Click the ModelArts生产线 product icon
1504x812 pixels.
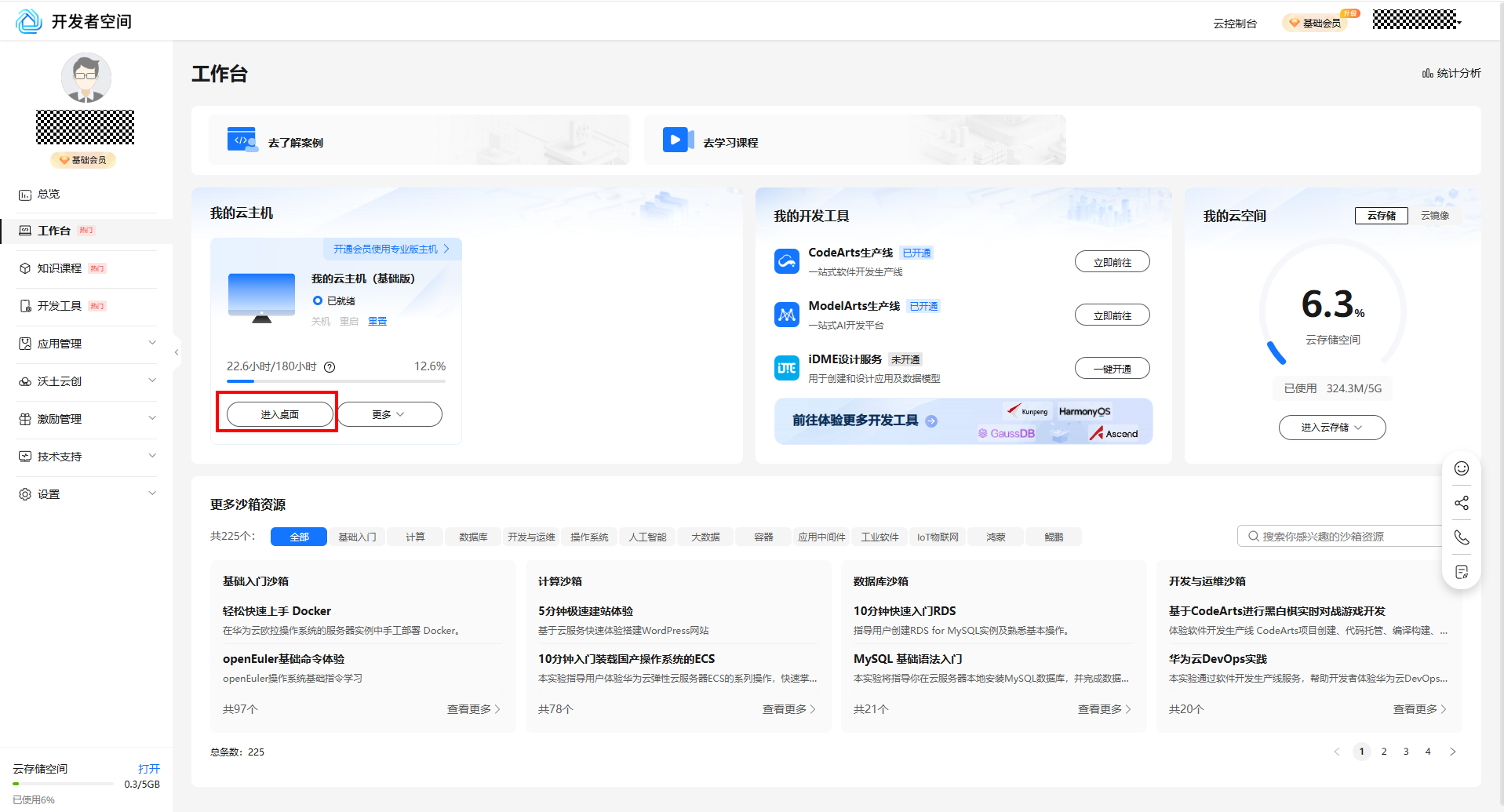787,315
